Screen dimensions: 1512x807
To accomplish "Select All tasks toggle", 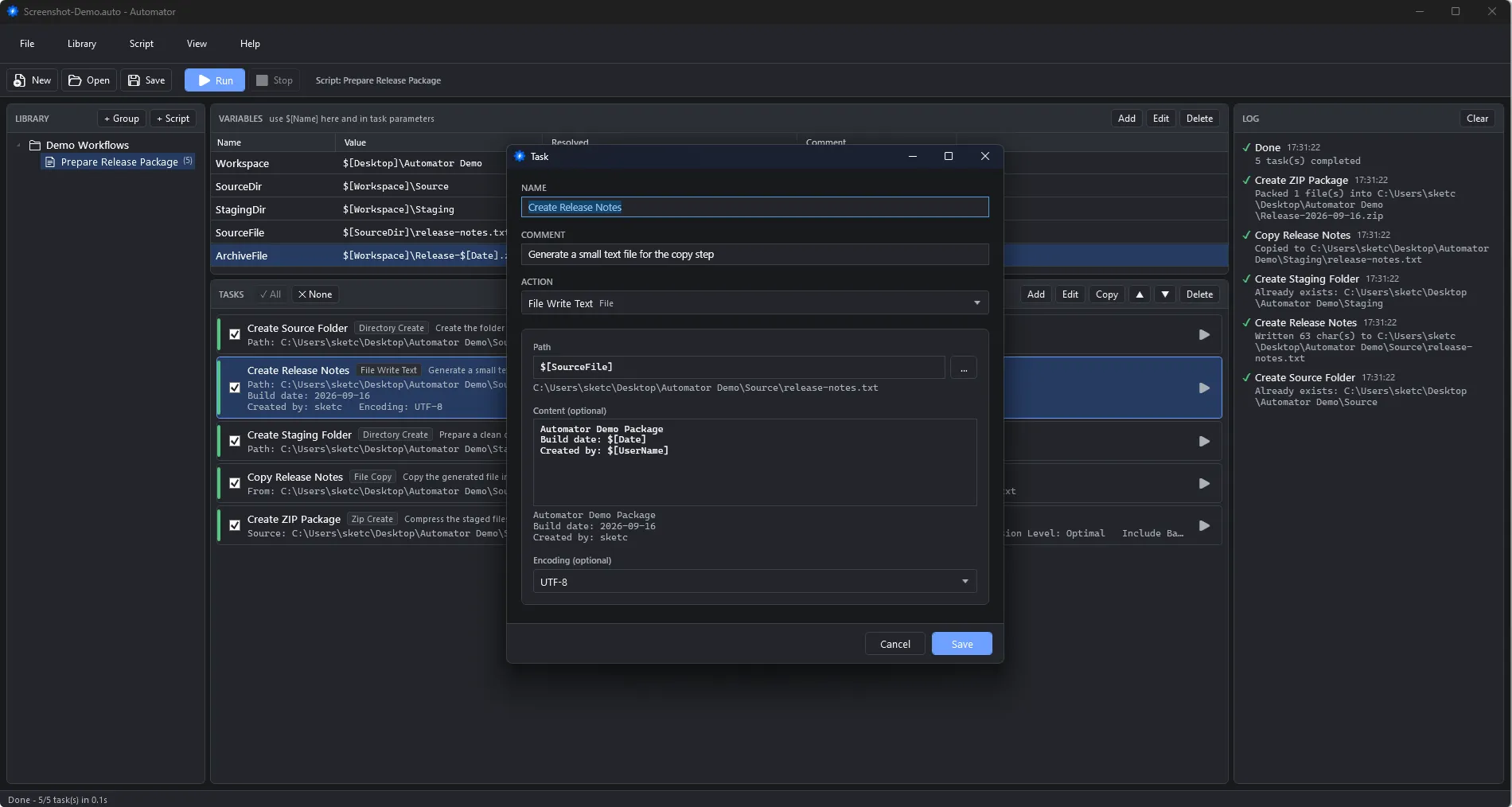I will coord(271,294).
